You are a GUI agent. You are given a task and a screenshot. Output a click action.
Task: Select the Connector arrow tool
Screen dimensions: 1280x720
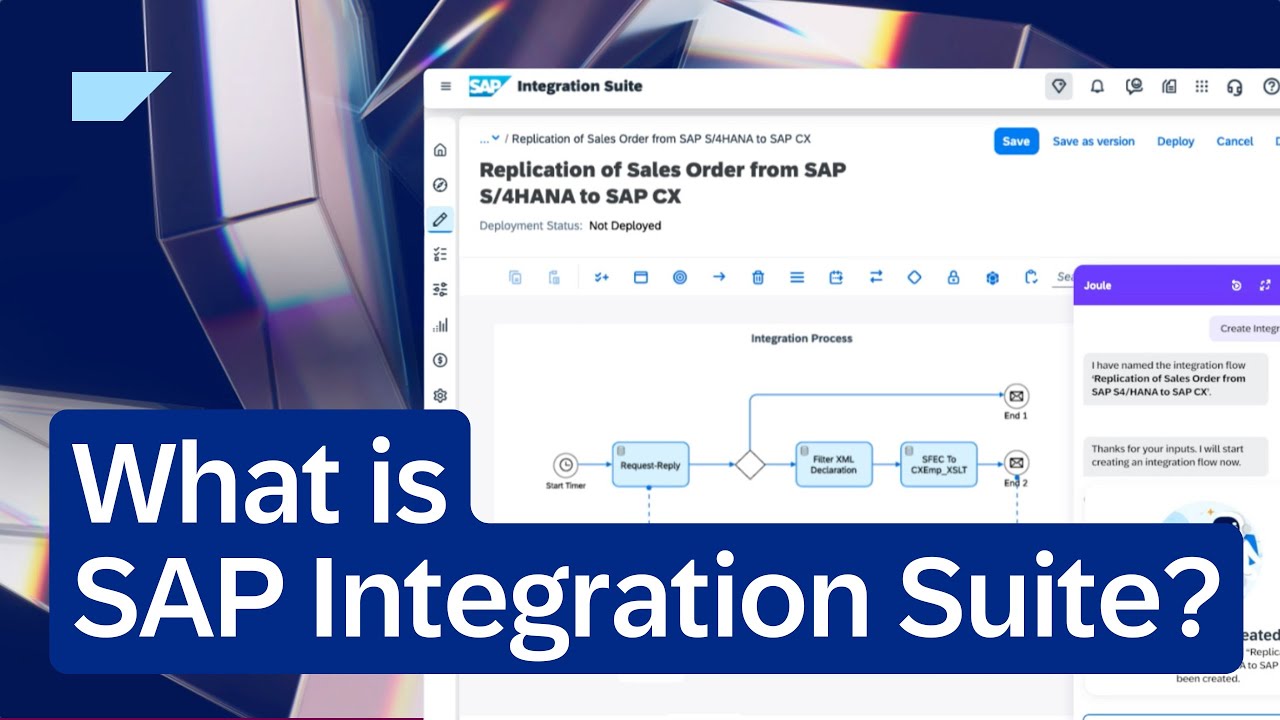click(719, 277)
